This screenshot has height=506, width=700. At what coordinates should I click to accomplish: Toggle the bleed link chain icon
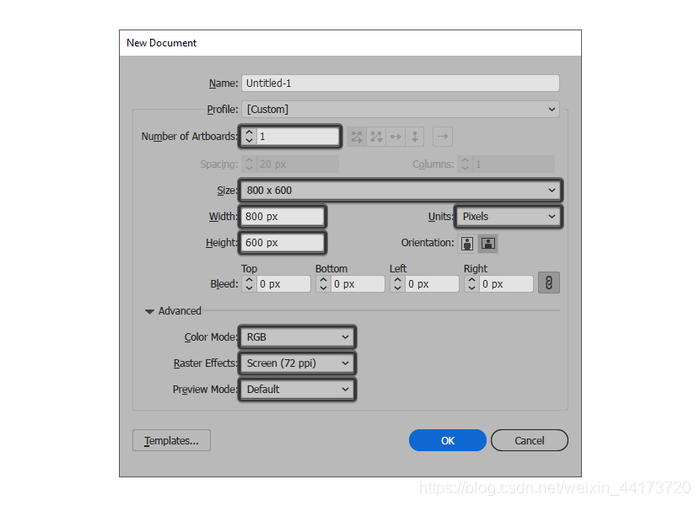549,283
